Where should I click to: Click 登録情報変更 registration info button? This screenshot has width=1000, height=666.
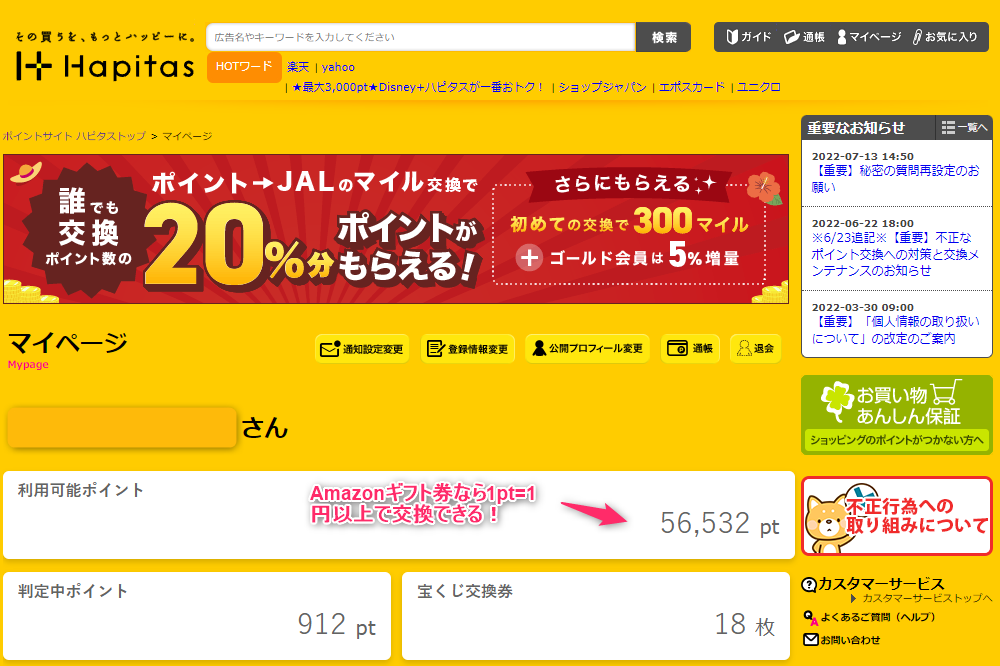click(468, 348)
